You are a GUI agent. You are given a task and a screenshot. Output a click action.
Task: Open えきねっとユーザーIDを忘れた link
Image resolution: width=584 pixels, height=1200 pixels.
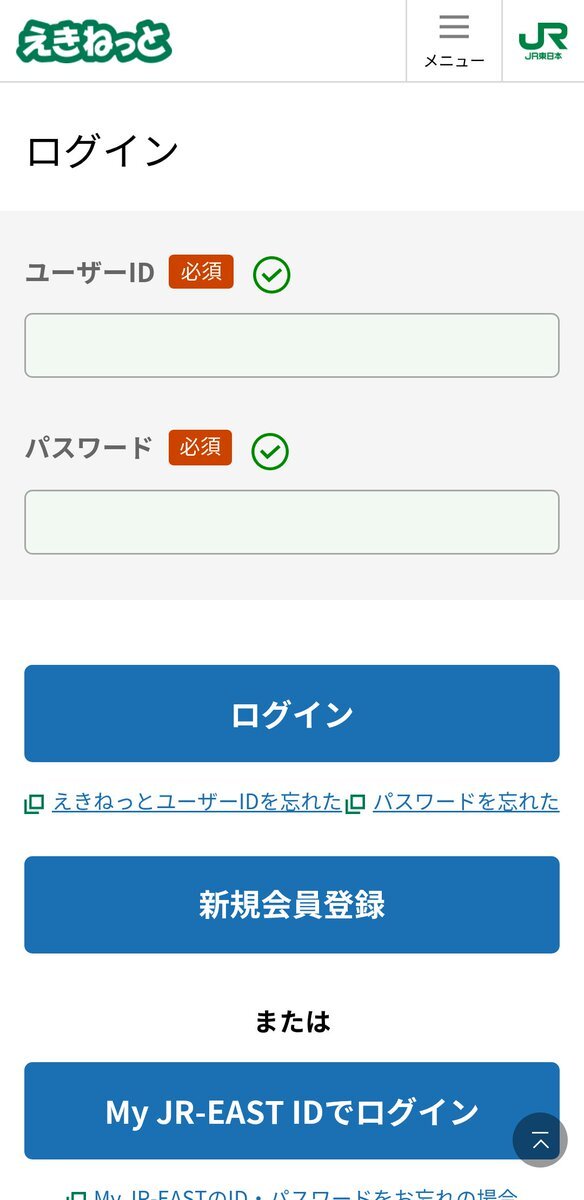click(x=197, y=801)
